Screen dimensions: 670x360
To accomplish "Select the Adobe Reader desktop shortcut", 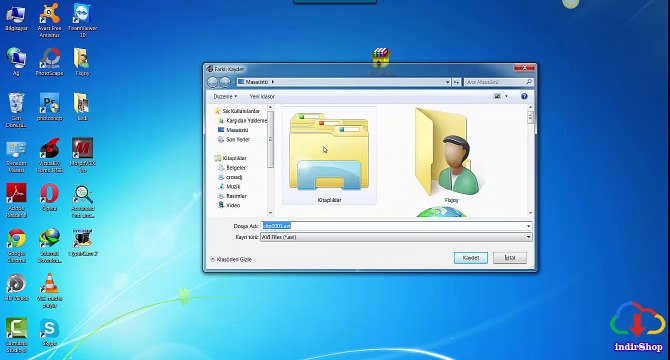I will tap(16, 201).
